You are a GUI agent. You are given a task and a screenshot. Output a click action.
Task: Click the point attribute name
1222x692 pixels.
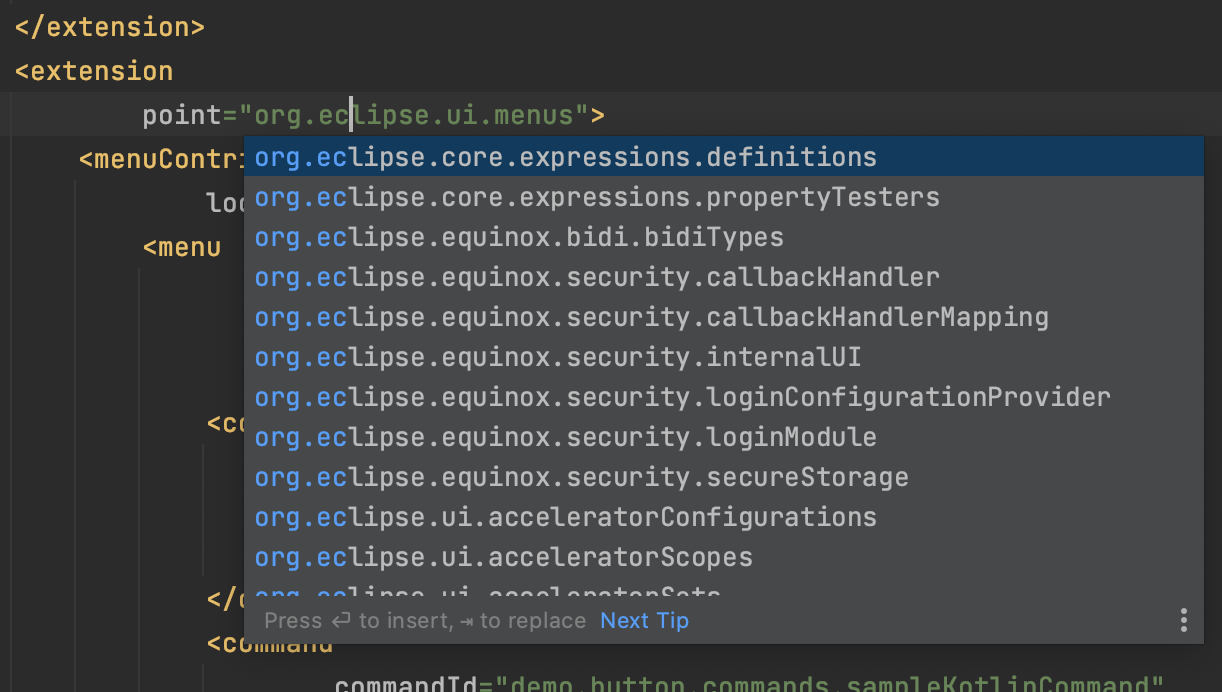pos(180,115)
